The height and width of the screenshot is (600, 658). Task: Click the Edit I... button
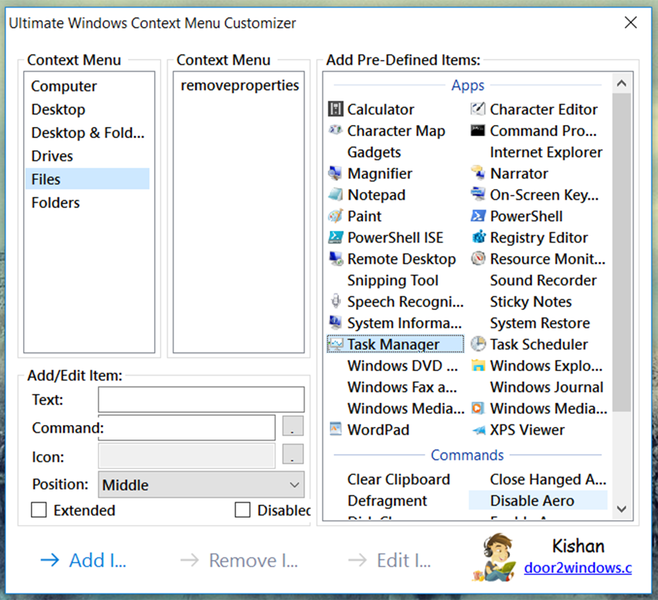pyautogui.click(x=389, y=560)
